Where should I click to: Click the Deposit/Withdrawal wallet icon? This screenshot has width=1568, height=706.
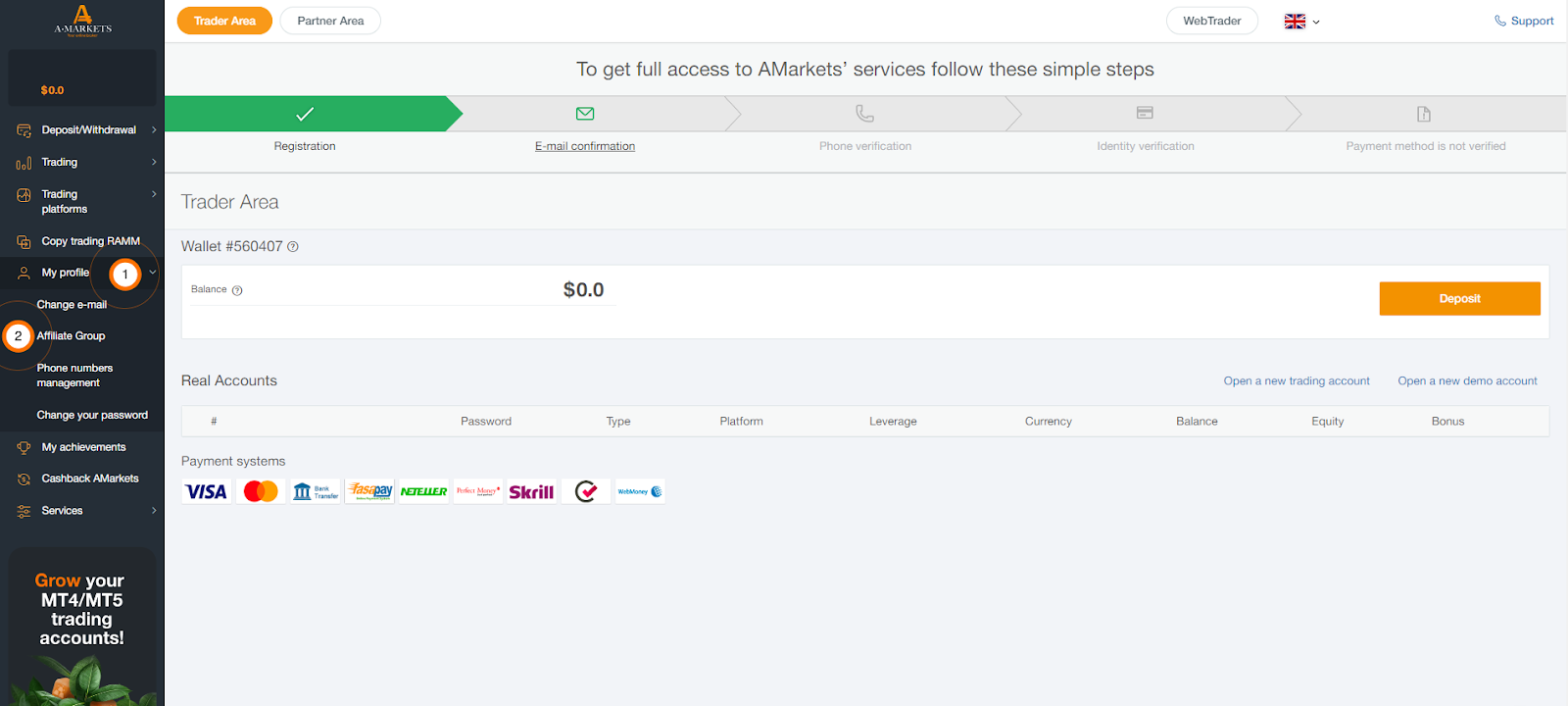(x=24, y=130)
